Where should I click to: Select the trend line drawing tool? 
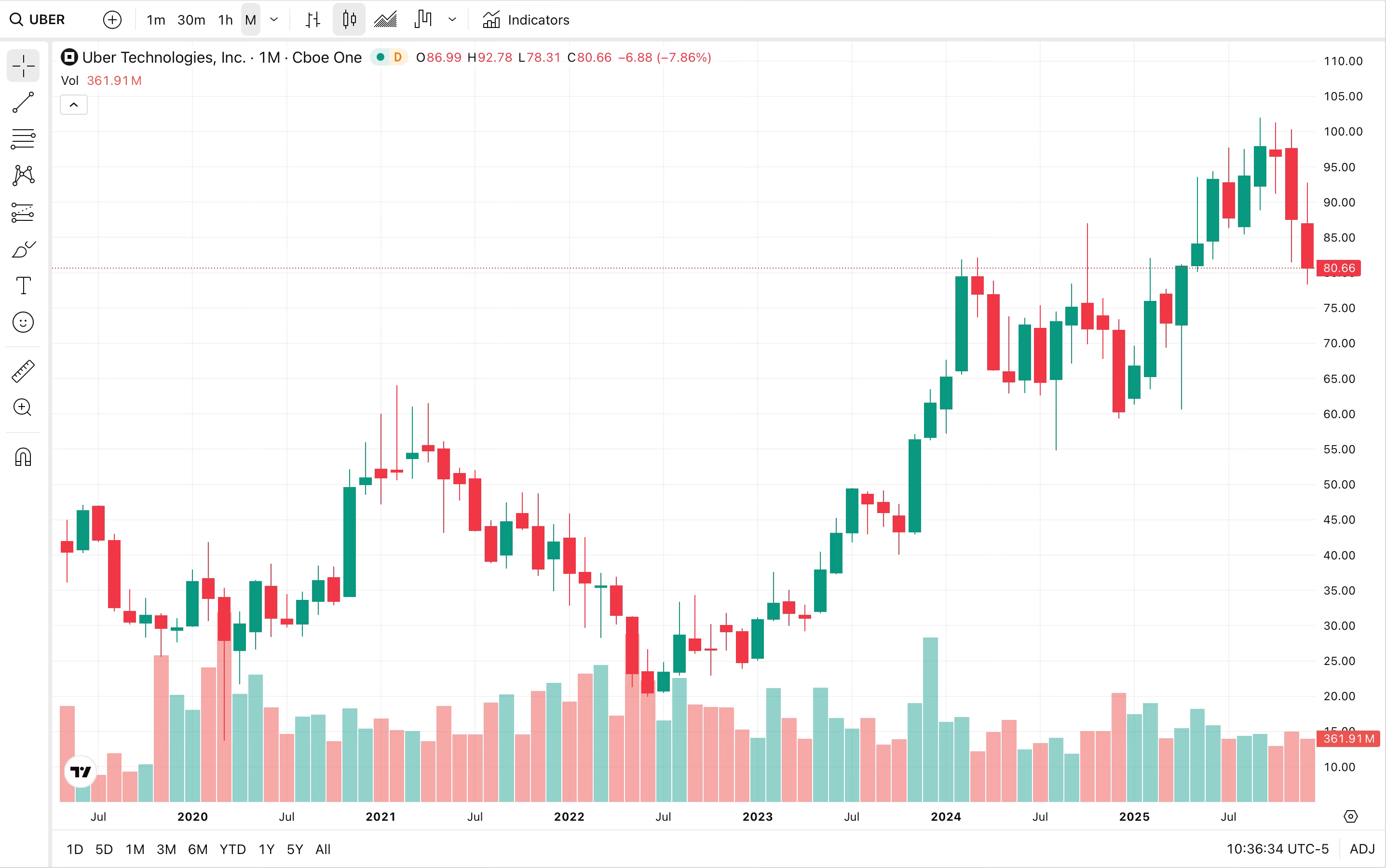tap(23, 103)
